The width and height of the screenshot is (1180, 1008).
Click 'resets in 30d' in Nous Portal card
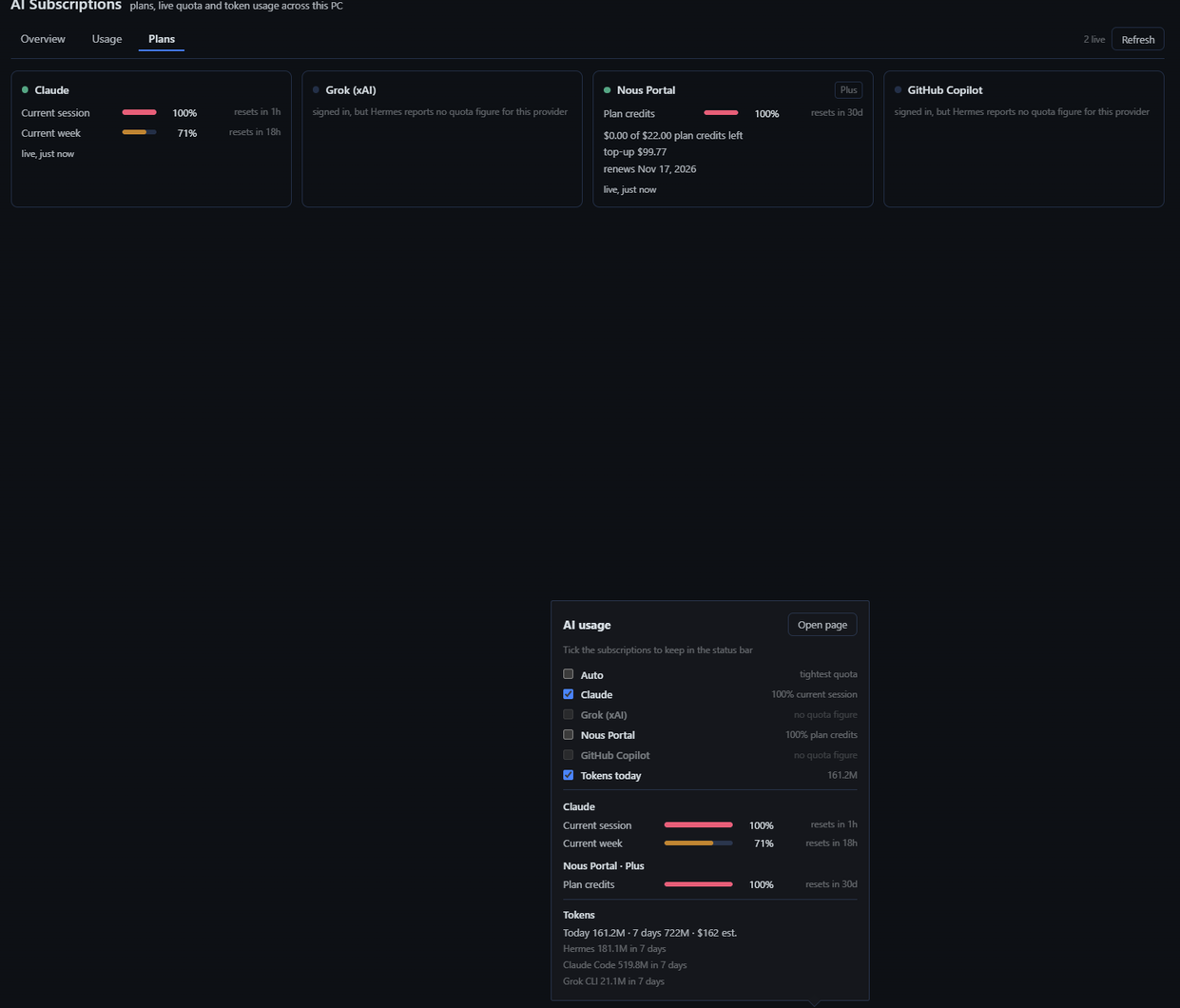pos(837,113)
